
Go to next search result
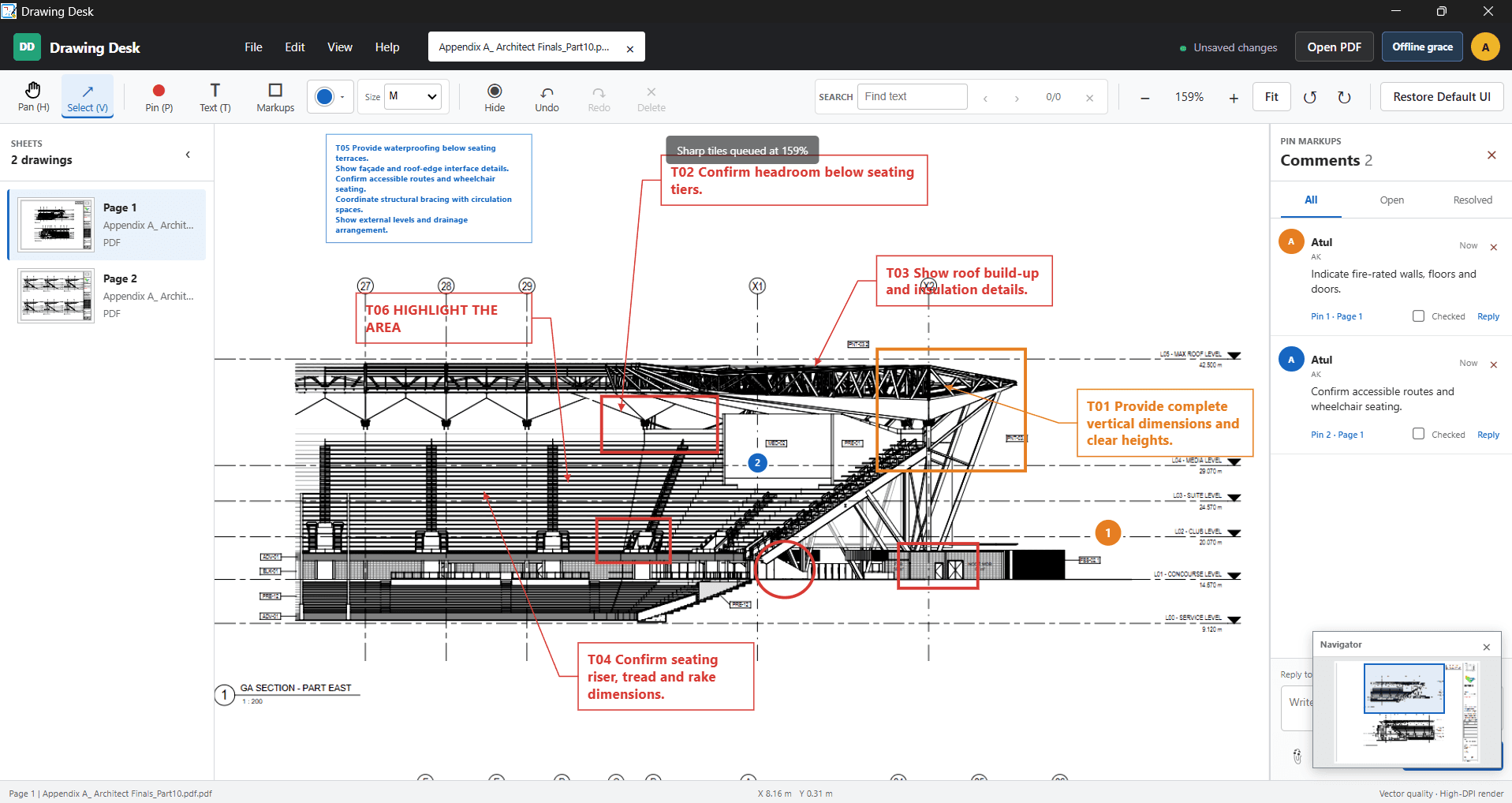coord(1017,98)
